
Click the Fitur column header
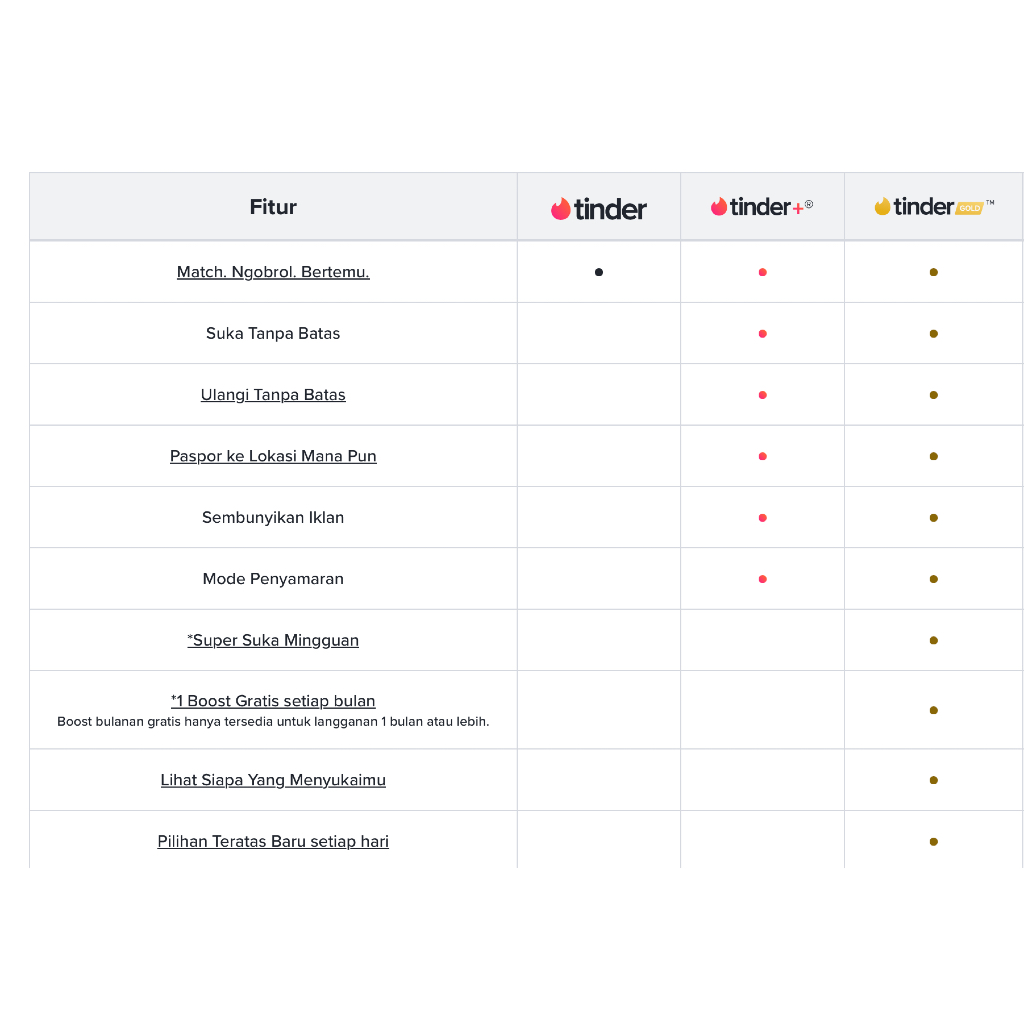tap(273, 207)
